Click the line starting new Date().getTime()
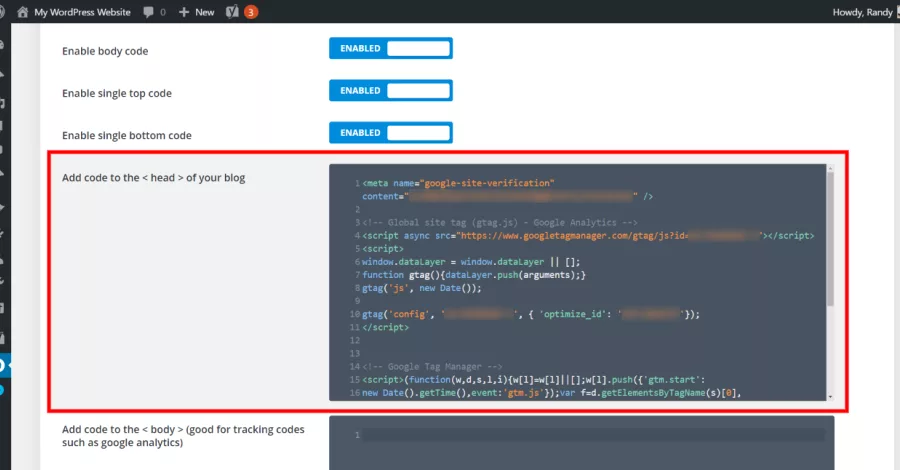Screen dimensions: 900x470 point(552,393)
